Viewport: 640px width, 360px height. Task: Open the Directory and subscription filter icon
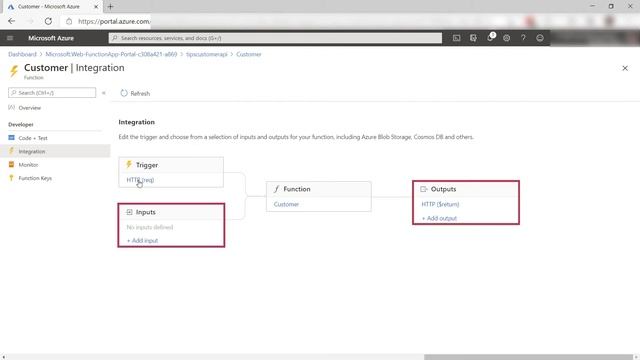click(473, 38)
